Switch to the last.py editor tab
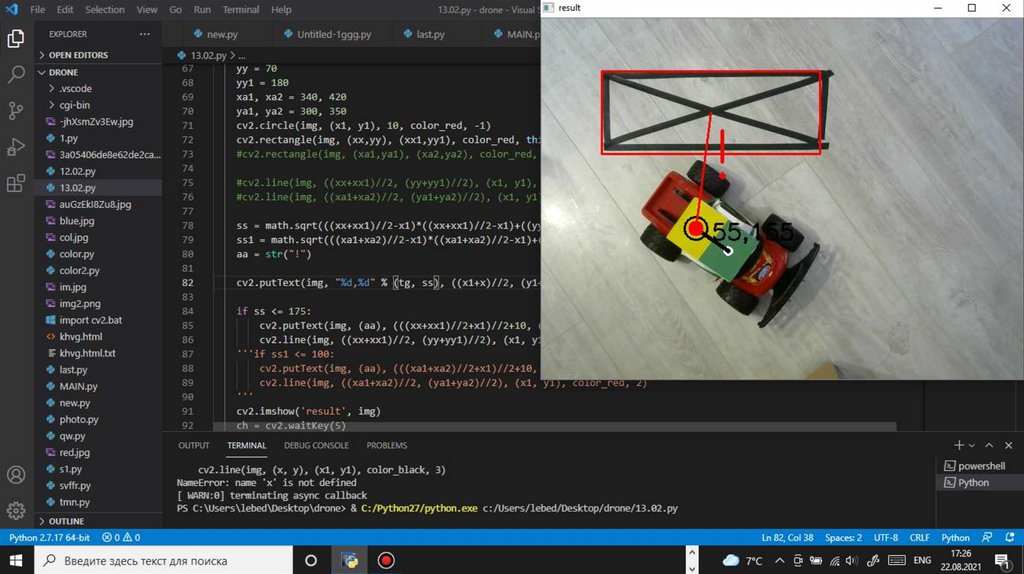Image resolution: width=1024 pixels, height=574 pixels. (x=430, y=34)
